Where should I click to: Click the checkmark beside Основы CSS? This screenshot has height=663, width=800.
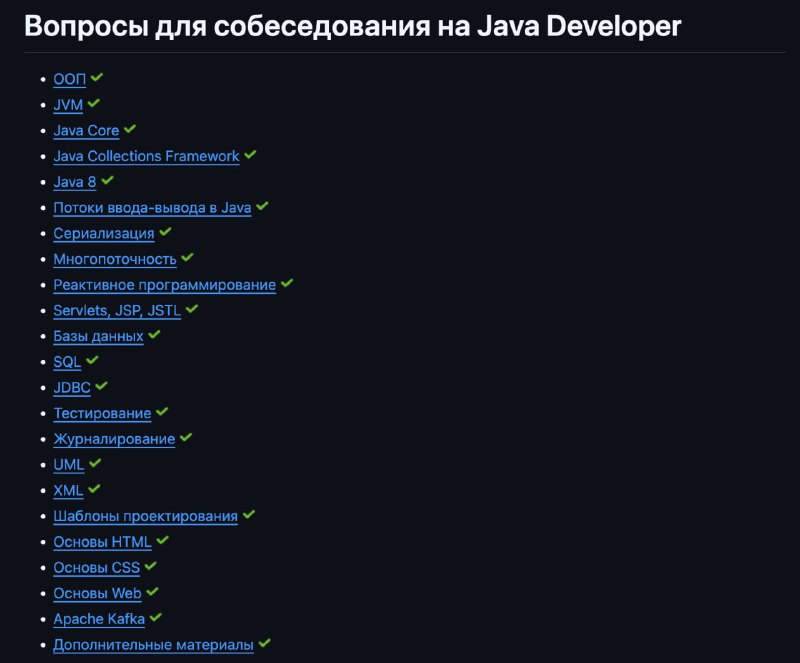[x=151, y=566]
